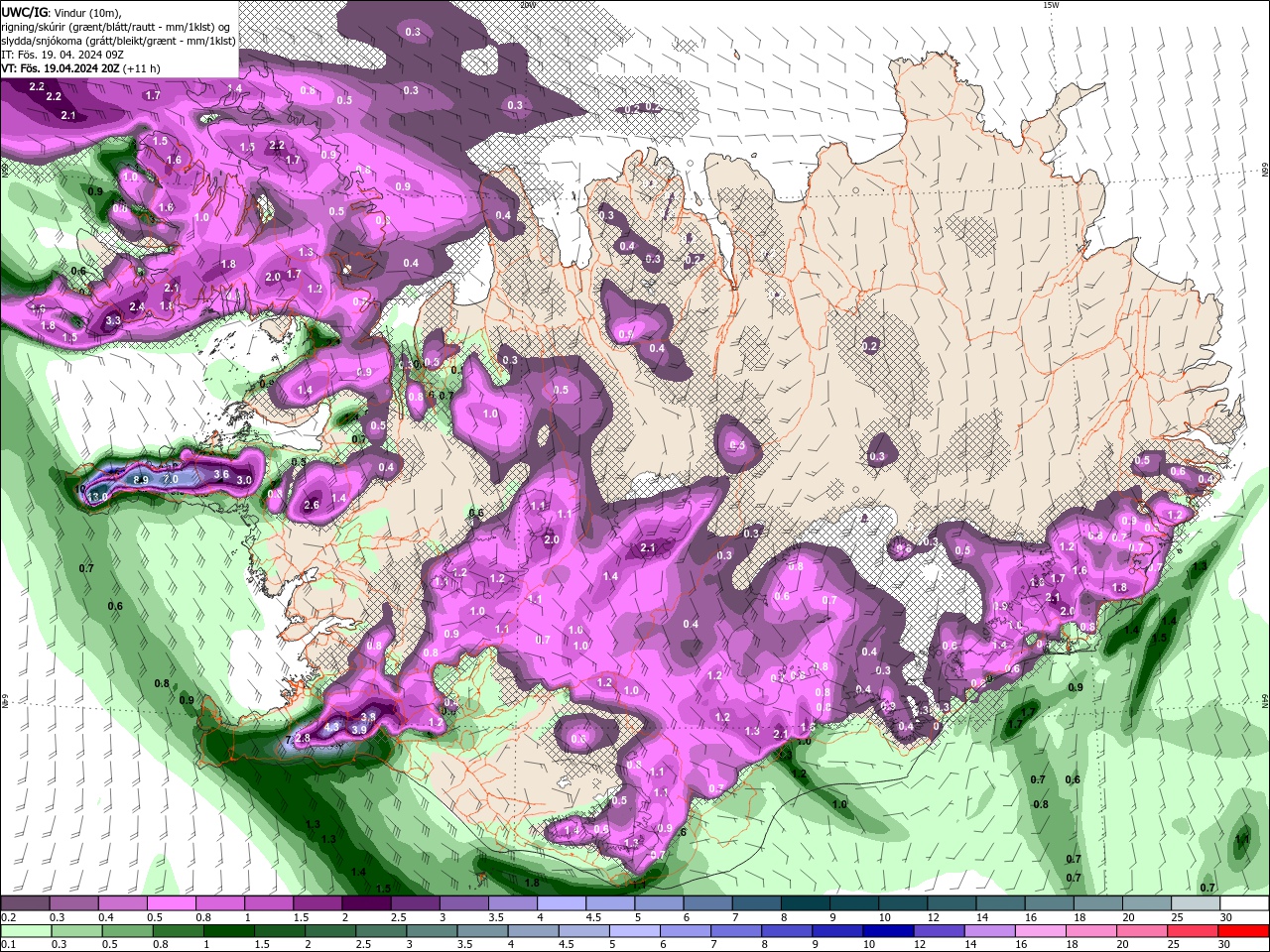Pick the 20 grey swatch in the upper legend row

click(1146, 903)
